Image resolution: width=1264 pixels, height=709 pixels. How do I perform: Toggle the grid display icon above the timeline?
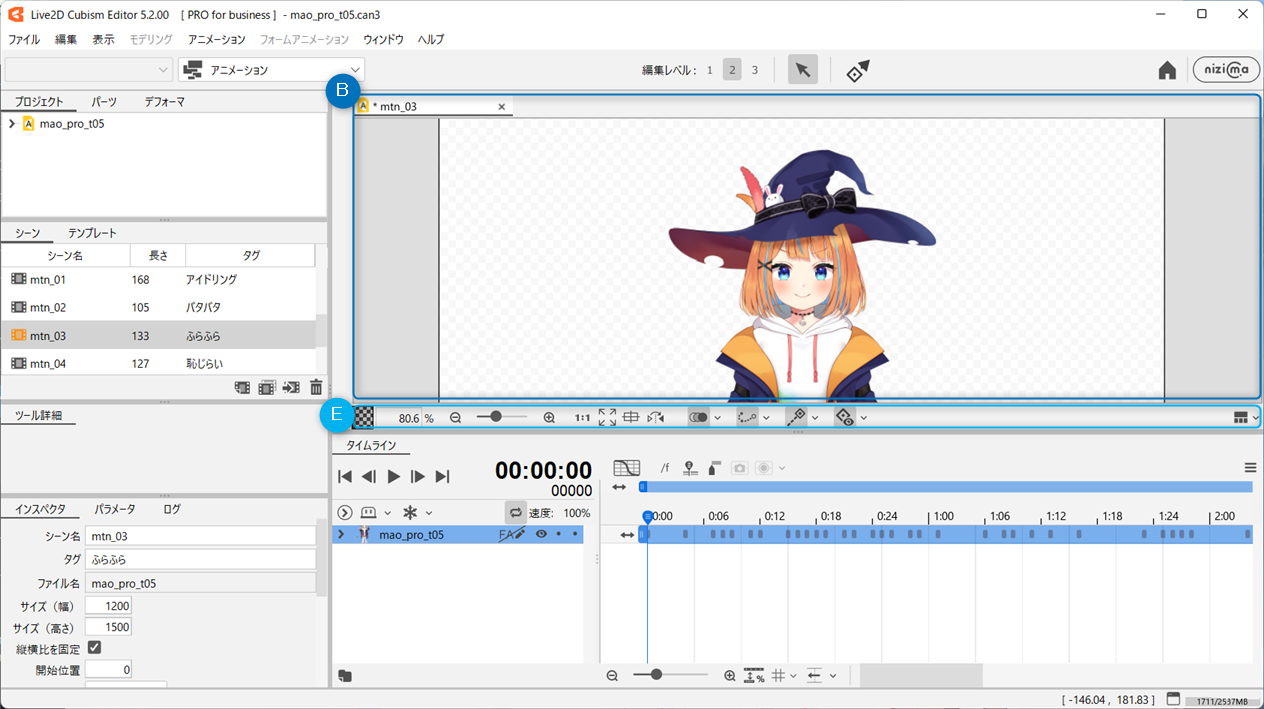click(x=631, y=417)
